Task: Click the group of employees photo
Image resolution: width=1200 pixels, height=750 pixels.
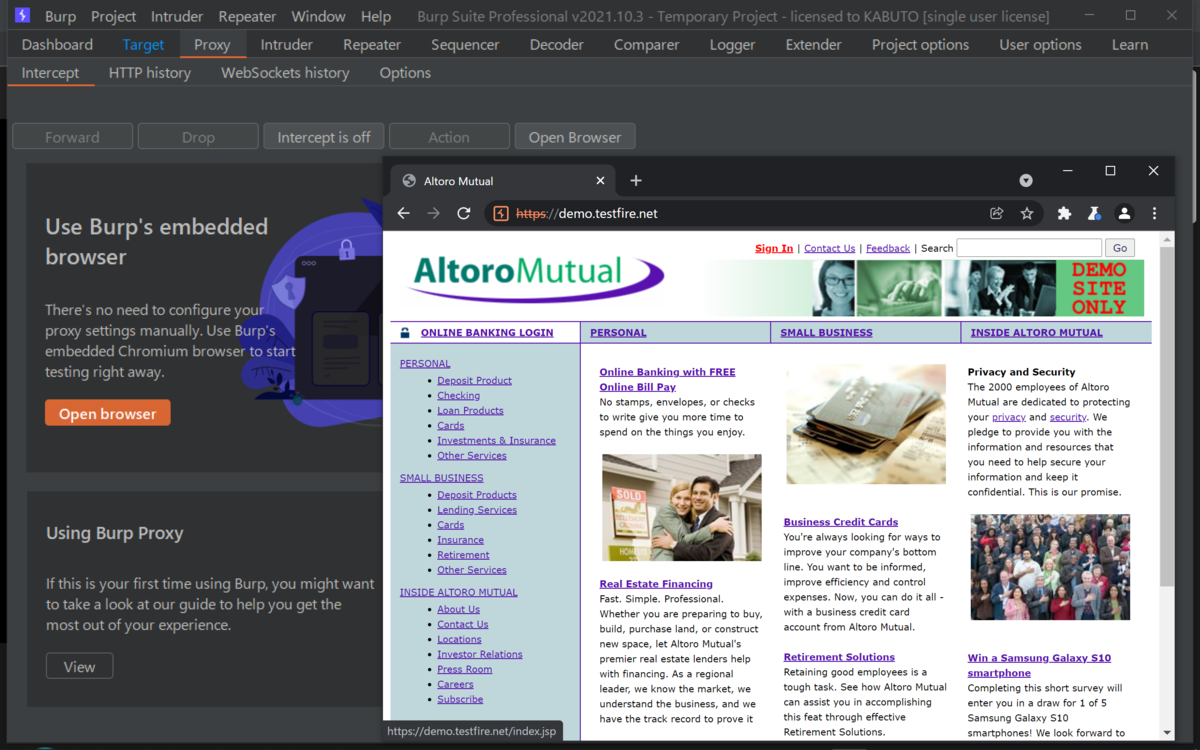Action: coord(1050,567)
